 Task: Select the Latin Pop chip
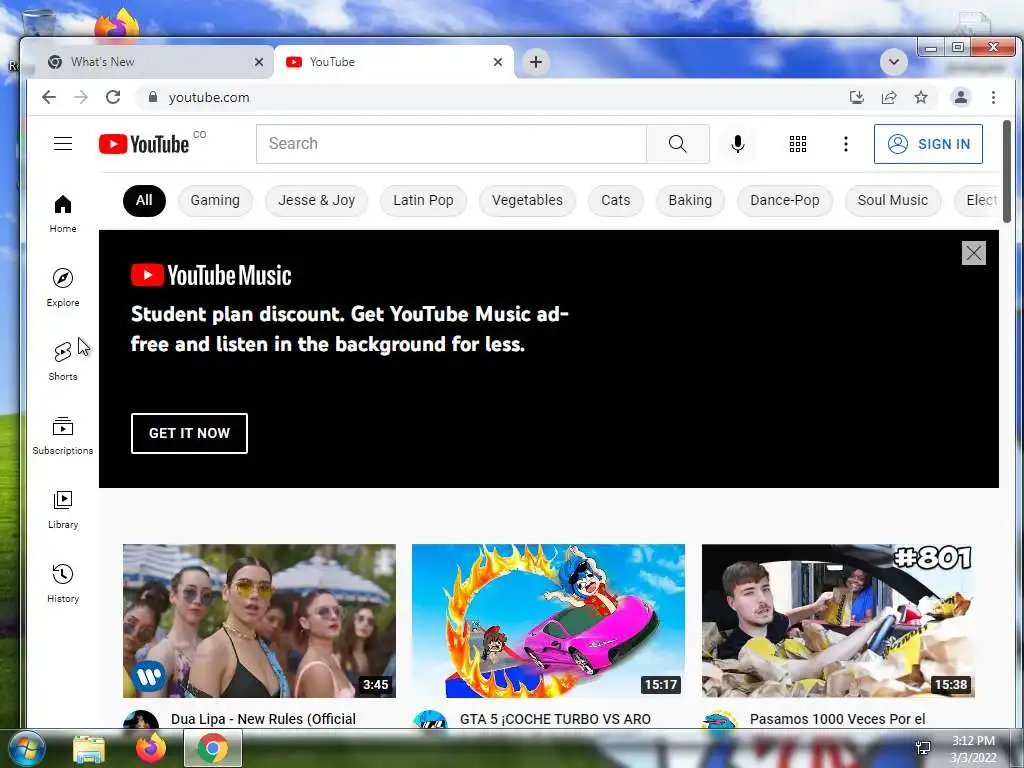tap(423, 200)
